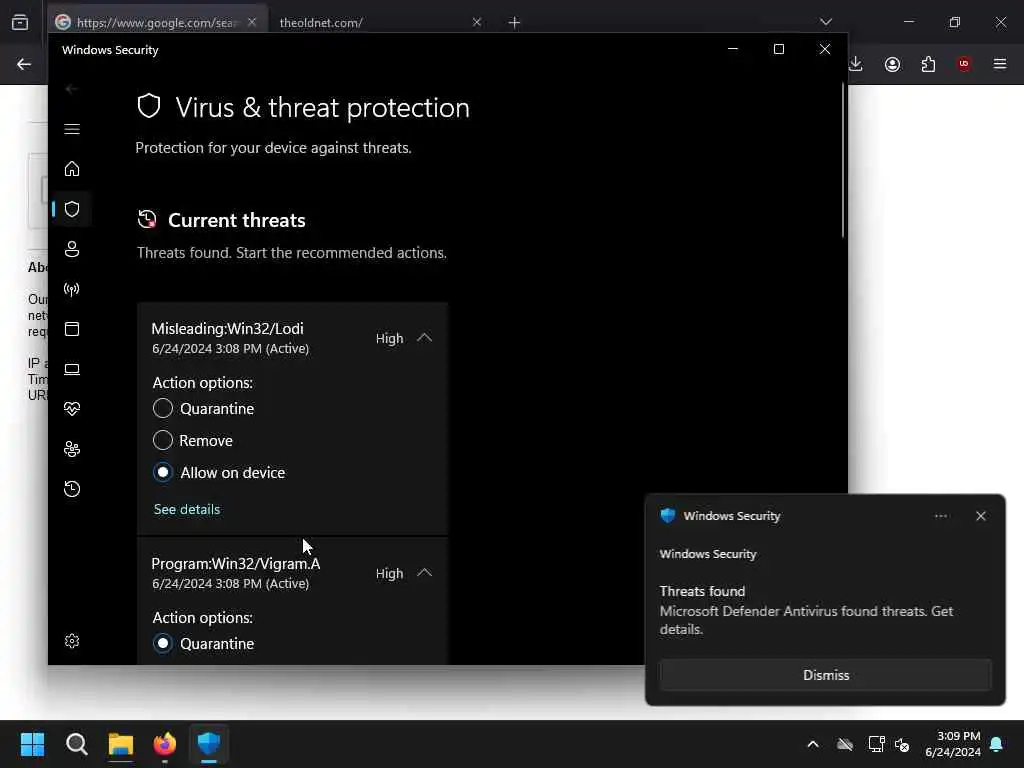
Task: Click the back arrow in Windows Security
Action: coord(72,89)
